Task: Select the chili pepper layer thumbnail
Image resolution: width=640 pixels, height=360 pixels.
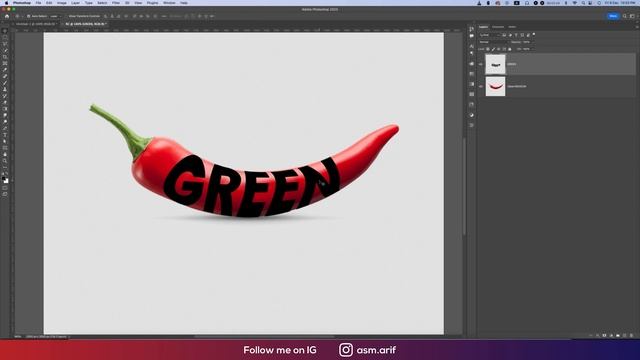Action: click(x=495, y=86)
